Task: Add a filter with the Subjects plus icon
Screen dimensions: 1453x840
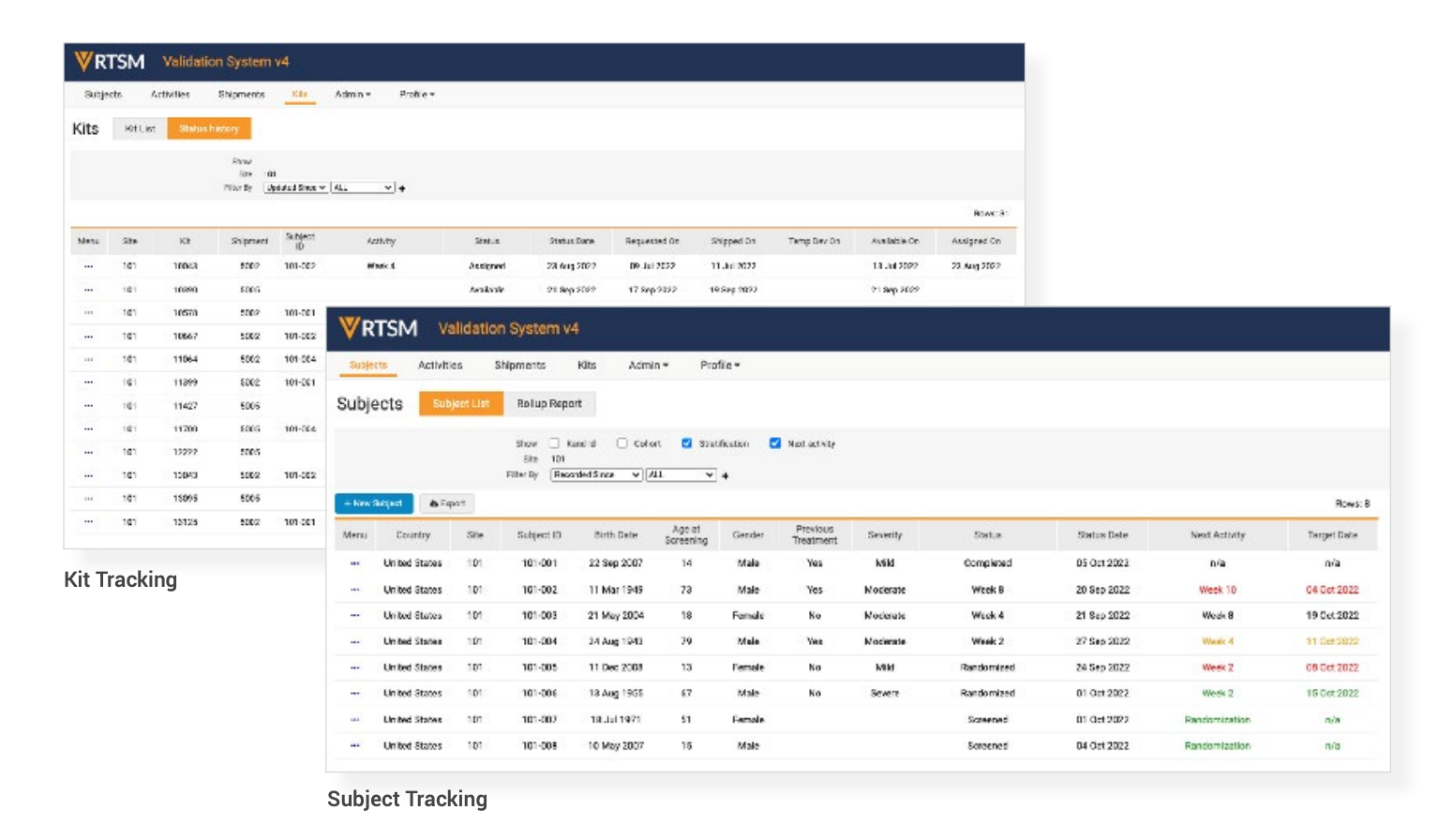Action: 726,476
